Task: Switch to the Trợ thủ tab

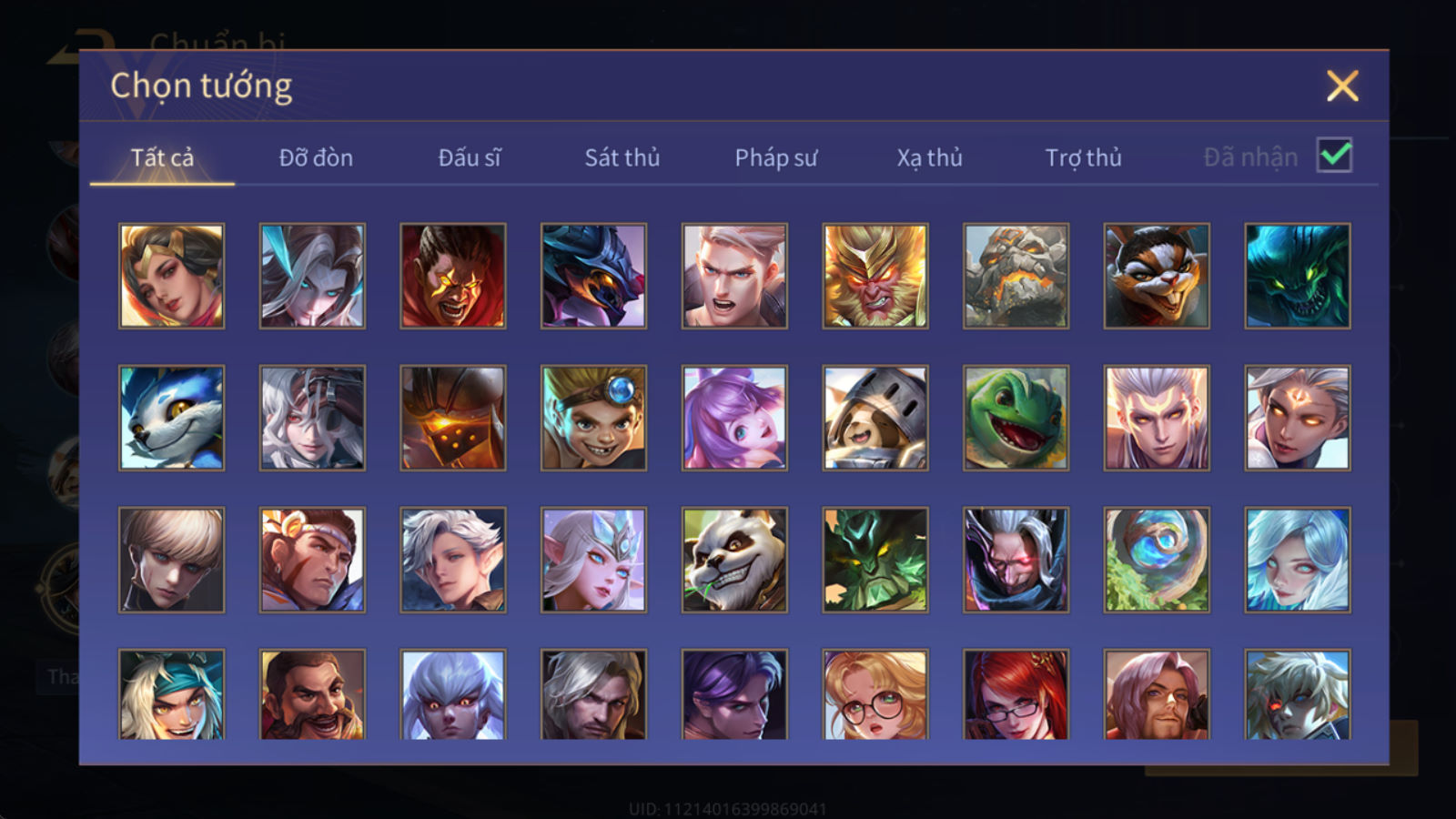Action: tap(1083, 157)
